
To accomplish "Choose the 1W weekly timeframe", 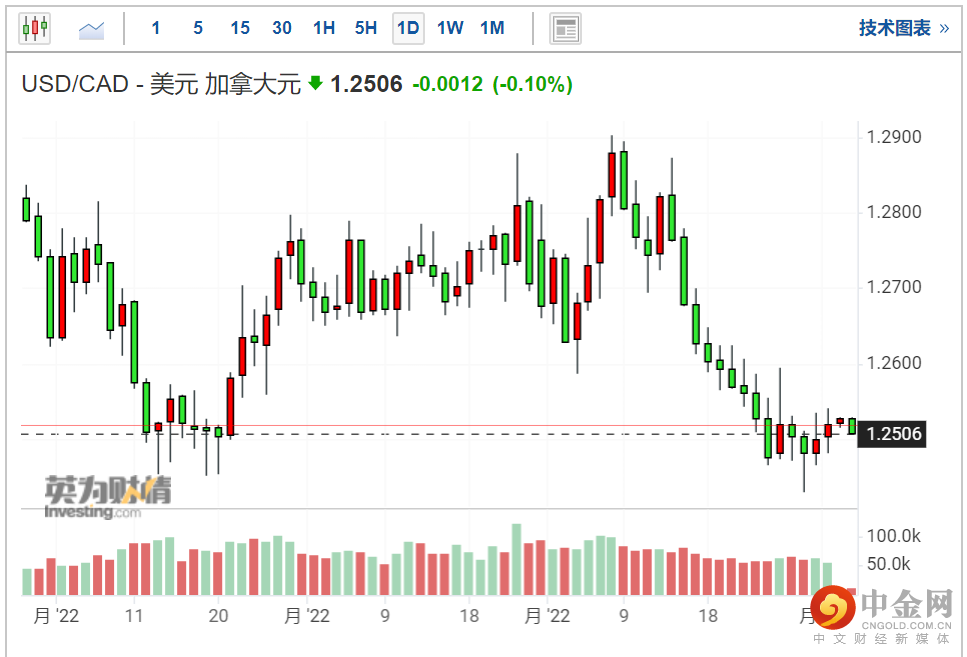I will click(450, 28).
